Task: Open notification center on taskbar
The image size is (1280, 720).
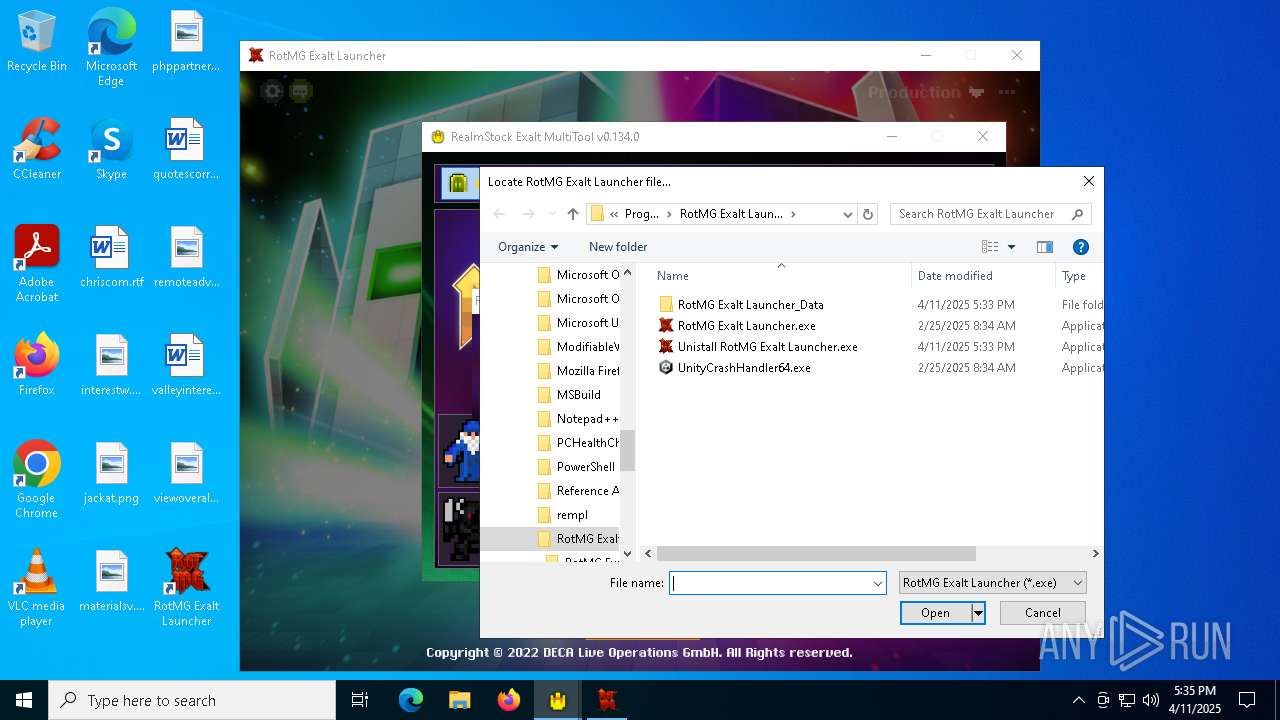Action: (x=1247, y=700)
